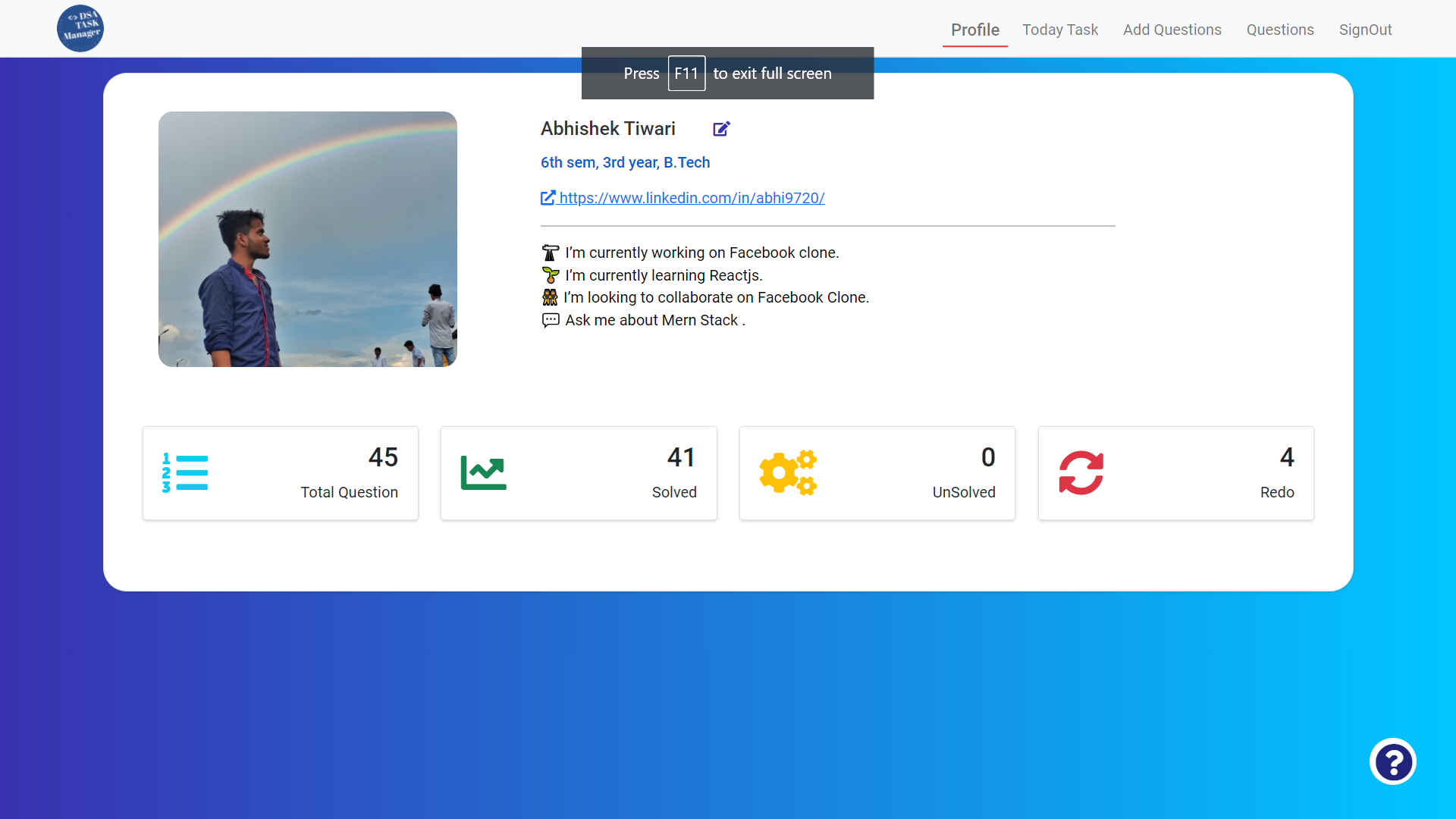
Task: Click the yellow gears UnSolved icon
Action: (x=788, y=473)
